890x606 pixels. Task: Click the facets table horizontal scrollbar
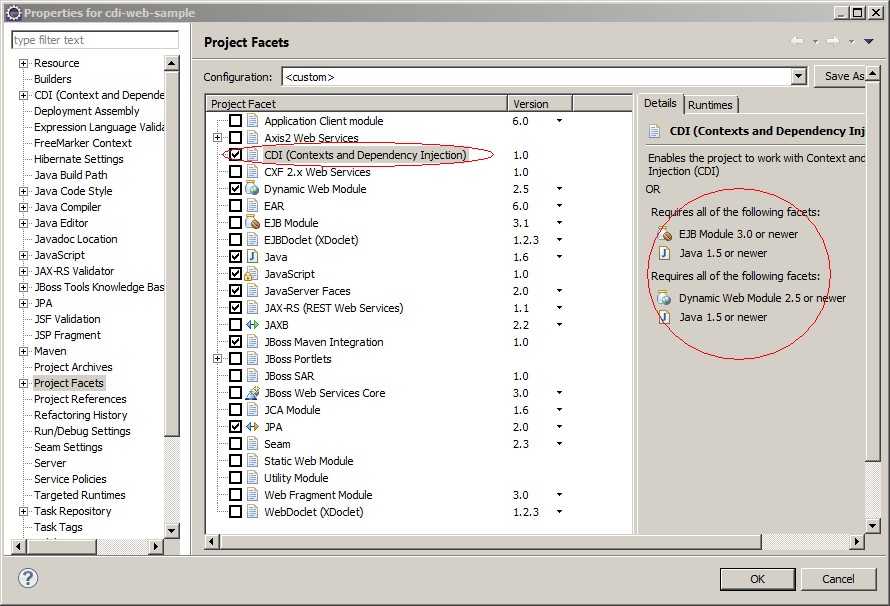489,541
